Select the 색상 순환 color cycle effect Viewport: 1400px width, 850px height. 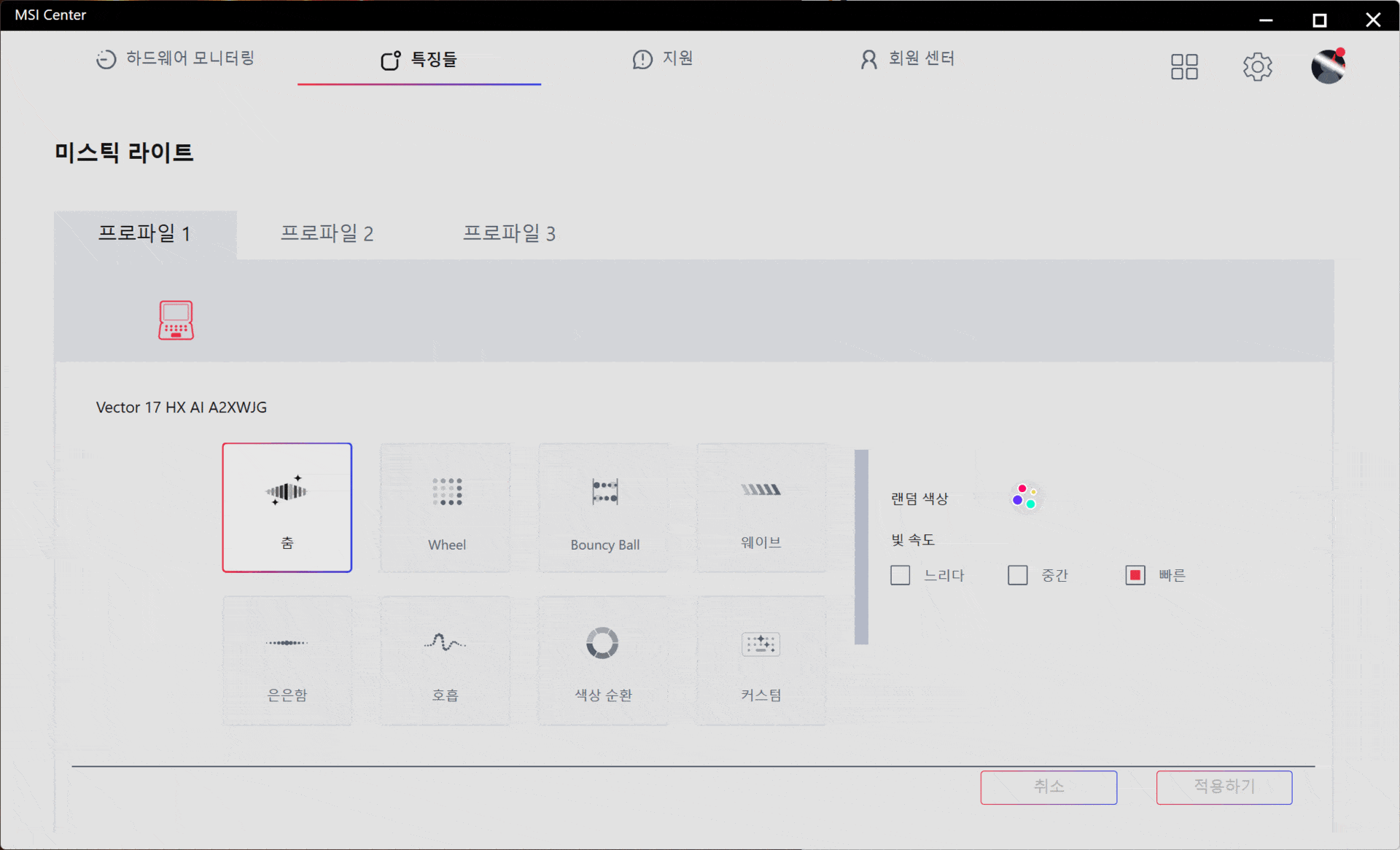(x=604, y=660)
